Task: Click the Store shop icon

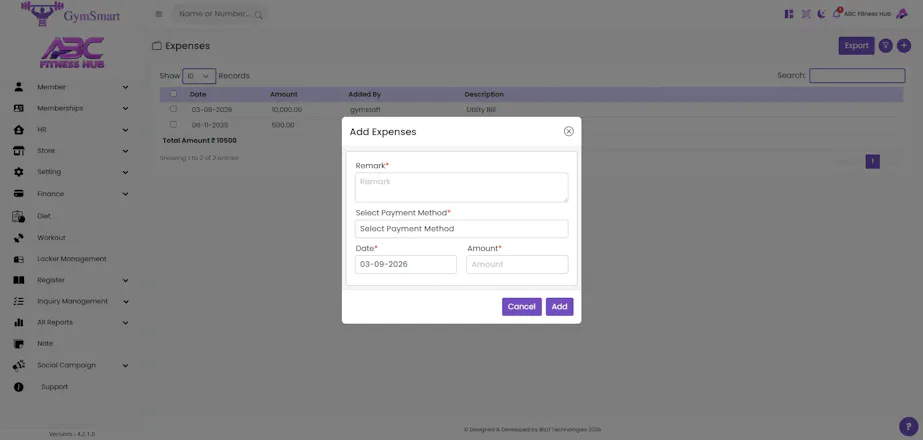Action: [x=18, y=151]
